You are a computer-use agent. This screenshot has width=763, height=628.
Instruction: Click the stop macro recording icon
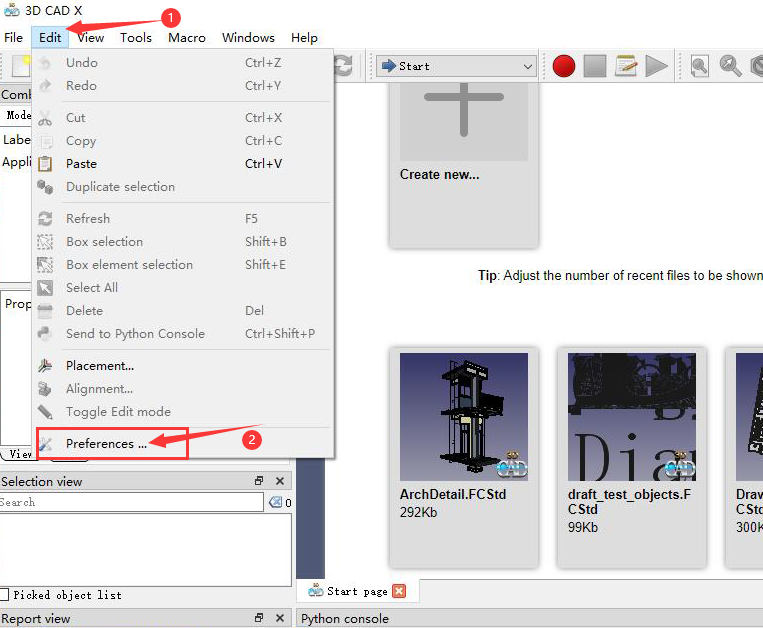[x=595, y=66]
